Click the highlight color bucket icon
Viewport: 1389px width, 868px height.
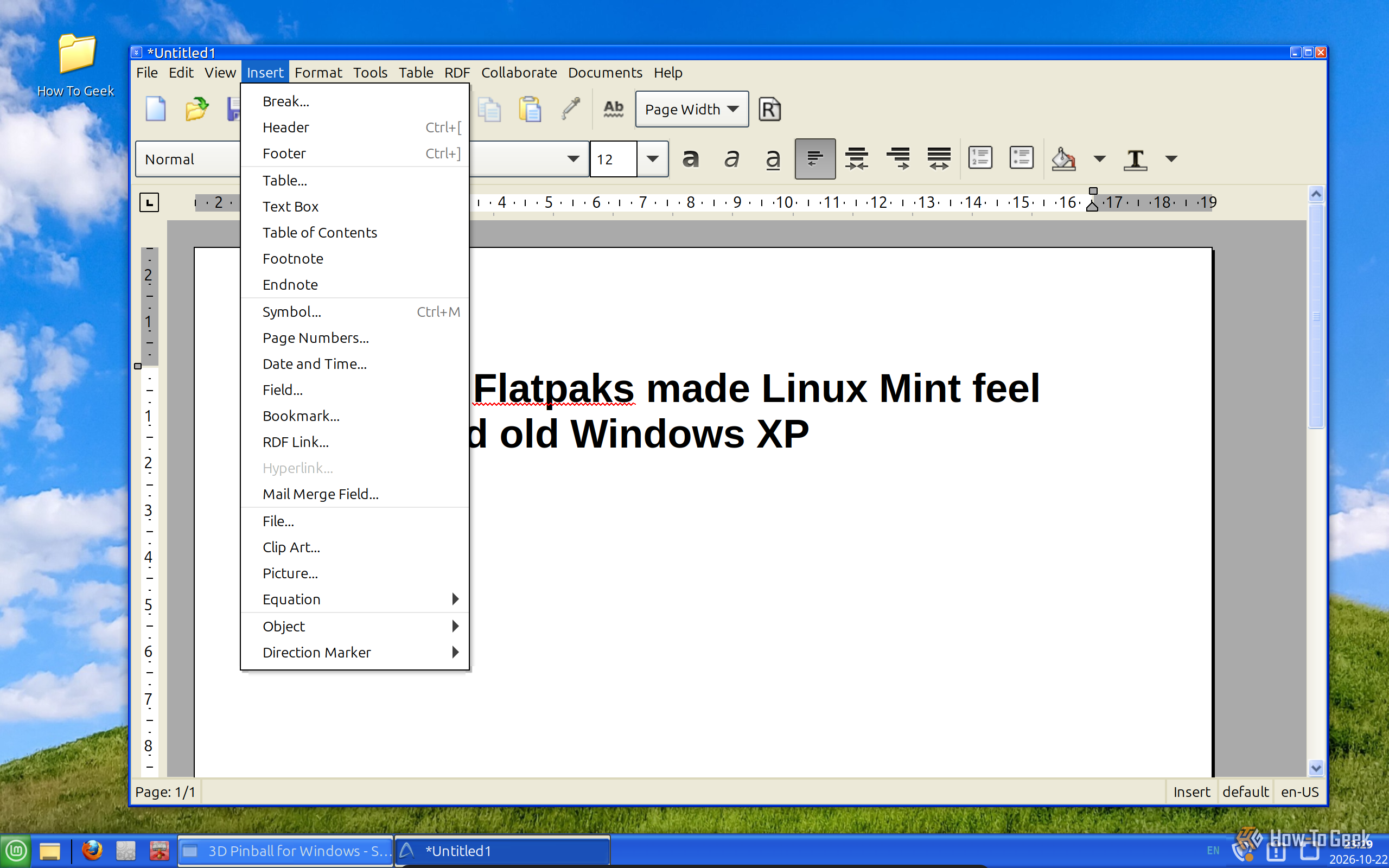coord(1063,158)
